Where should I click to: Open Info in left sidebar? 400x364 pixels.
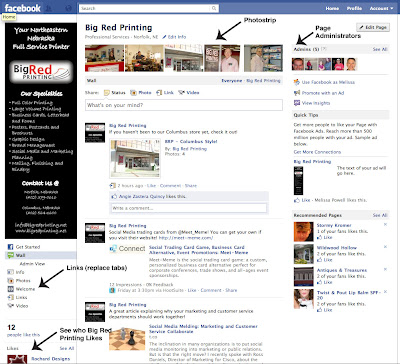[16, 272]
